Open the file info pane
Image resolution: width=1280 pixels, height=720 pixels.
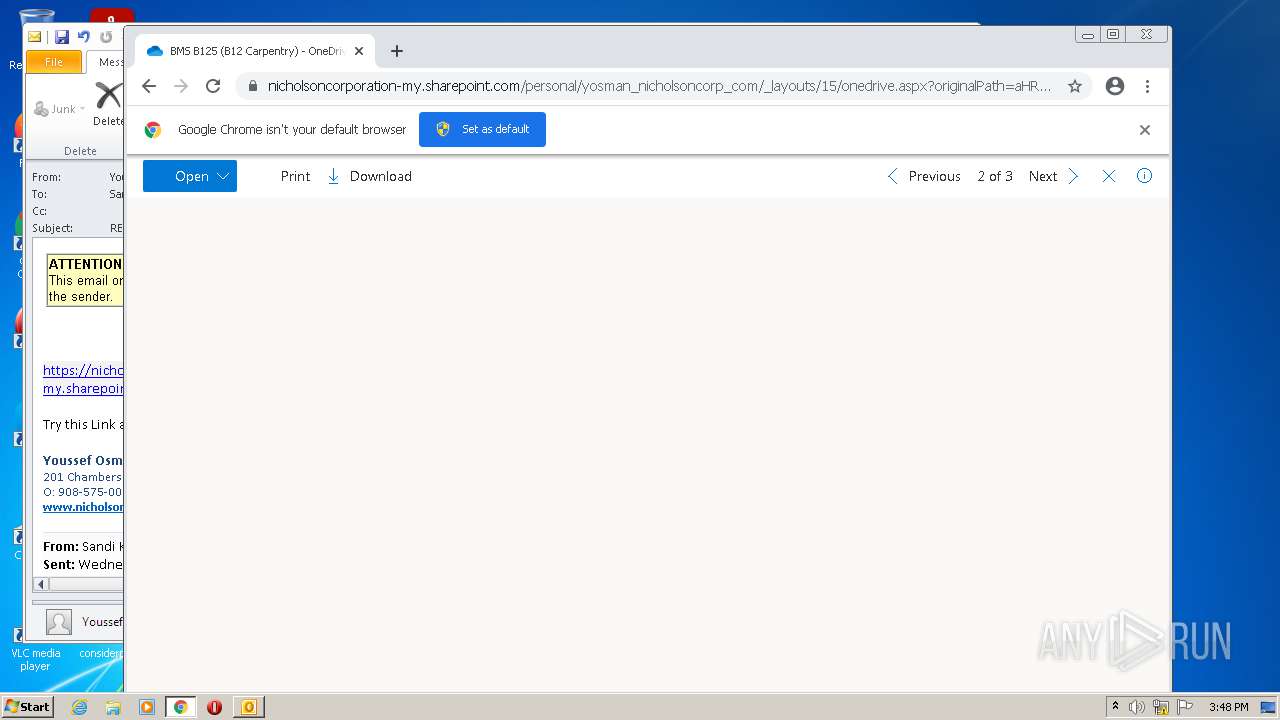1145,176
